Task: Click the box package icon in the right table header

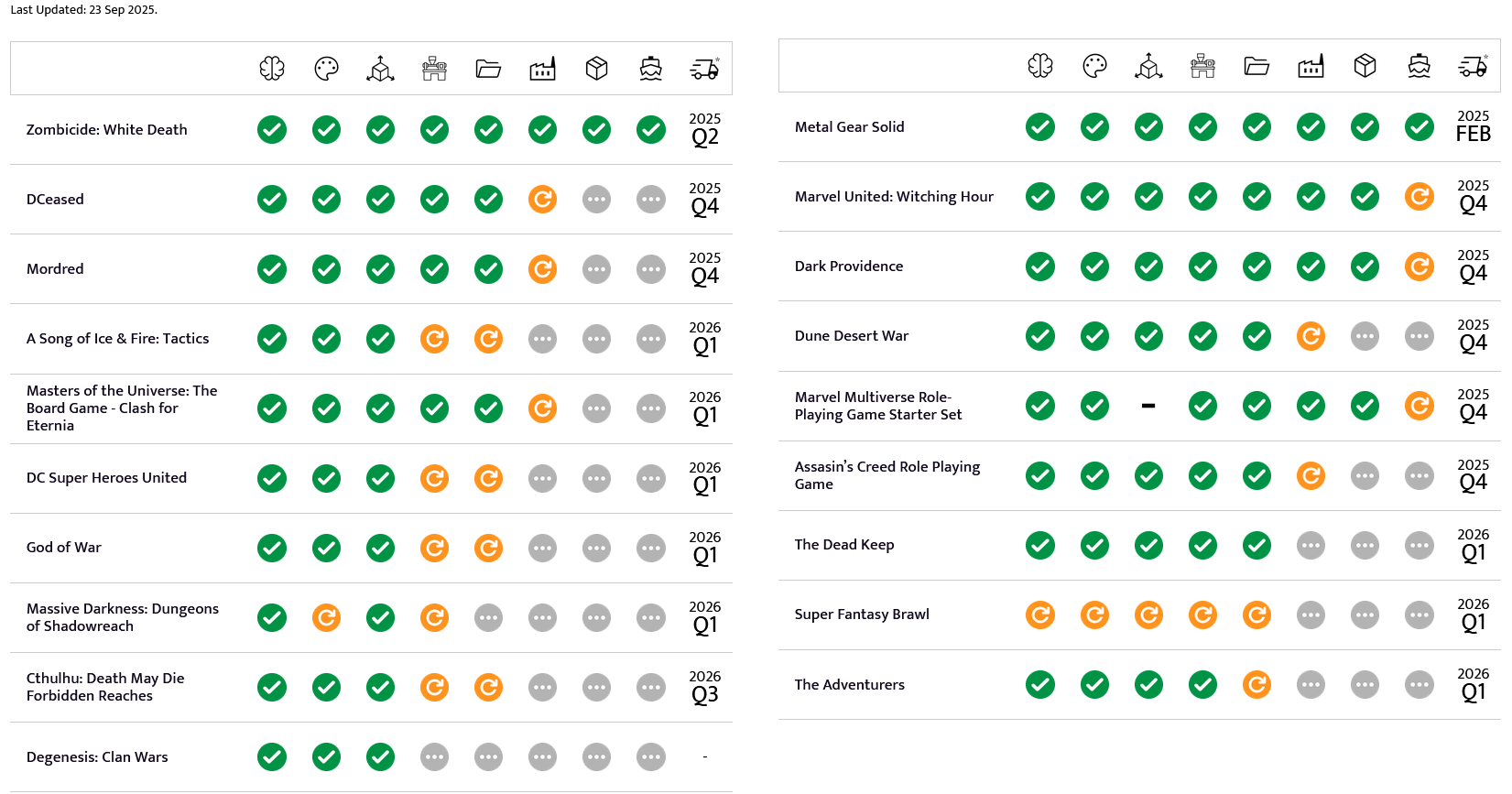Action: coord(1365,66)
